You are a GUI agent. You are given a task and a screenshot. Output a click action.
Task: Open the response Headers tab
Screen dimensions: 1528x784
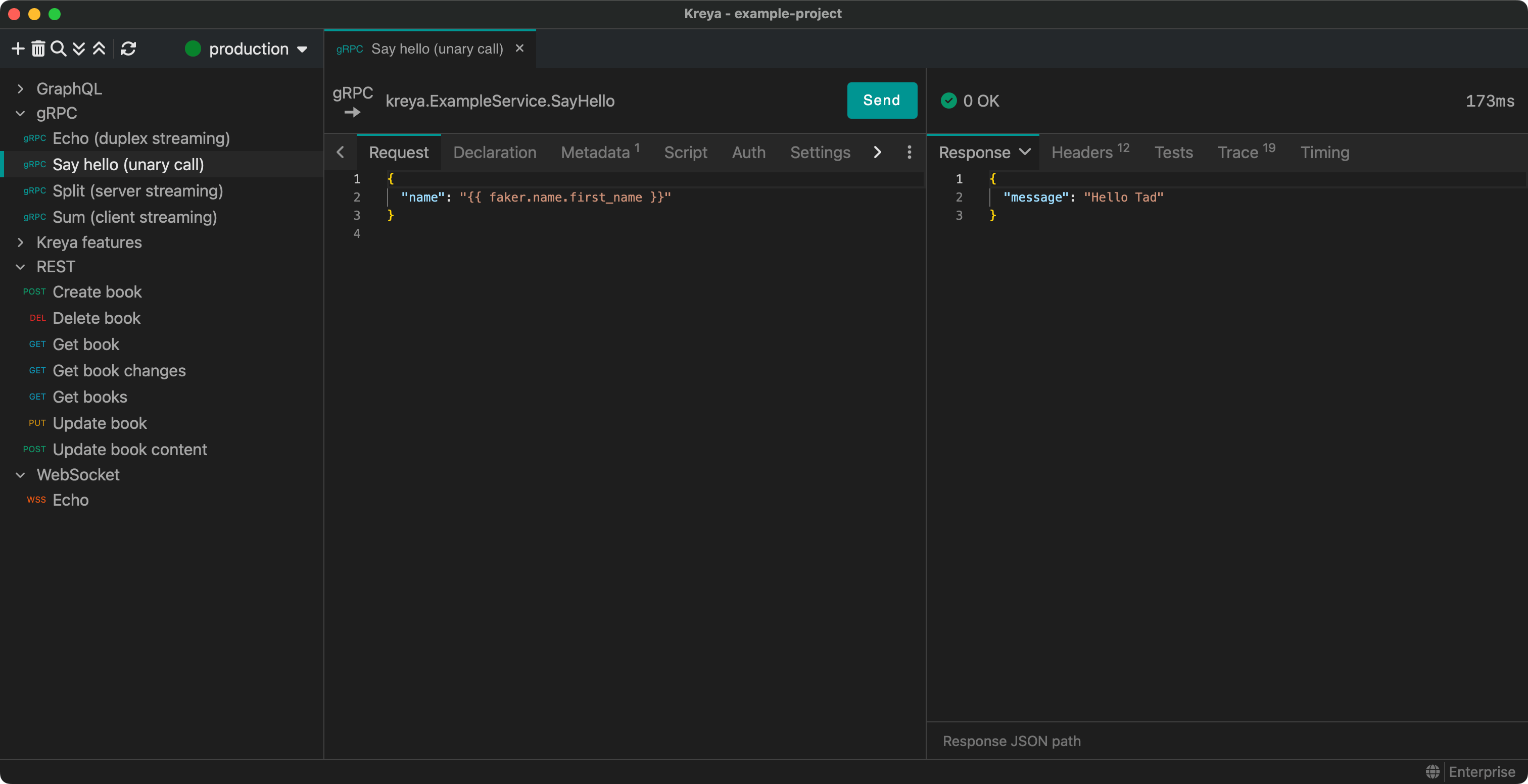click(1090, 153)
